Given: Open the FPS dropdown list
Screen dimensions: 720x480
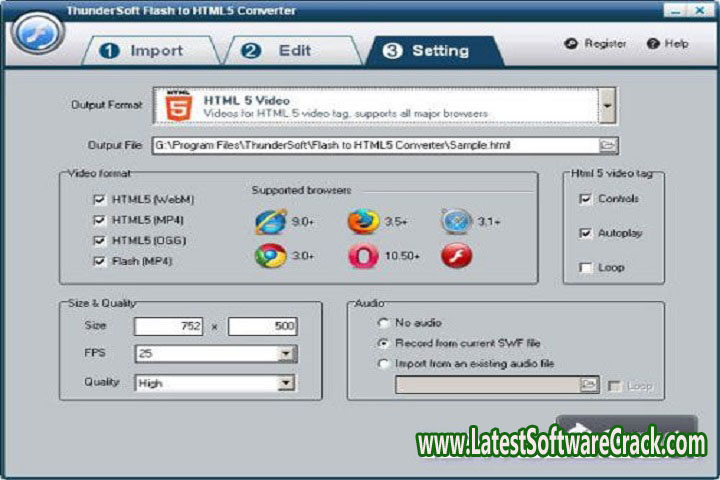Looking at the screenshot, I should tap(287, 354).
